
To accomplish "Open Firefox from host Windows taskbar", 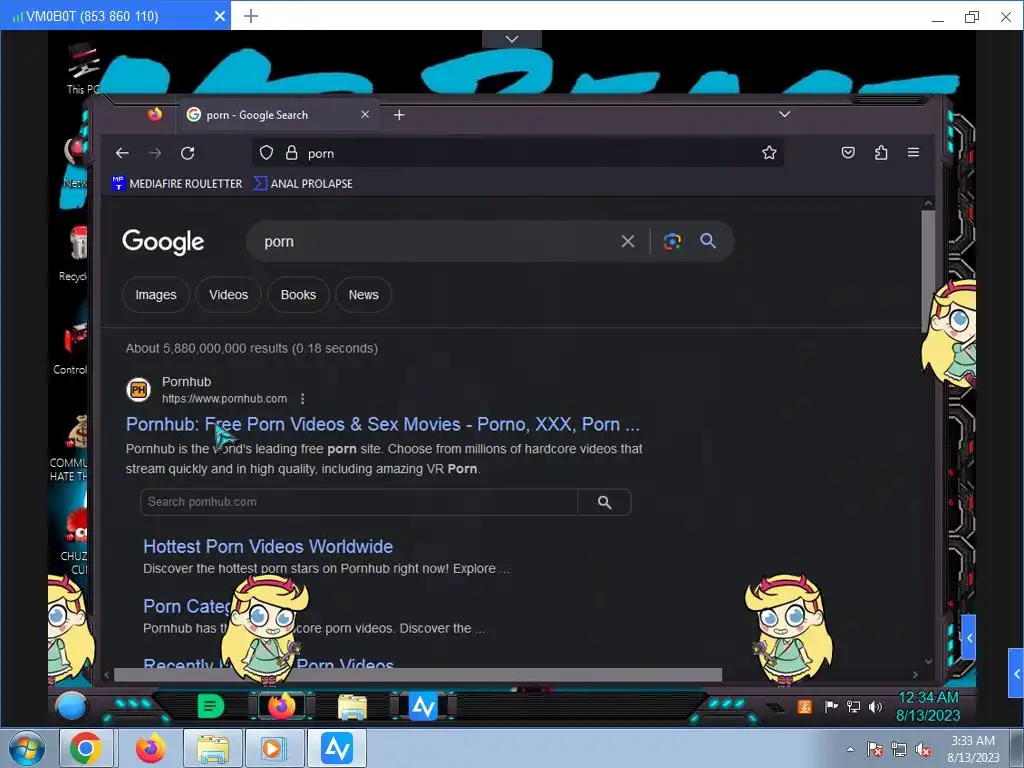I will point(150,748).
